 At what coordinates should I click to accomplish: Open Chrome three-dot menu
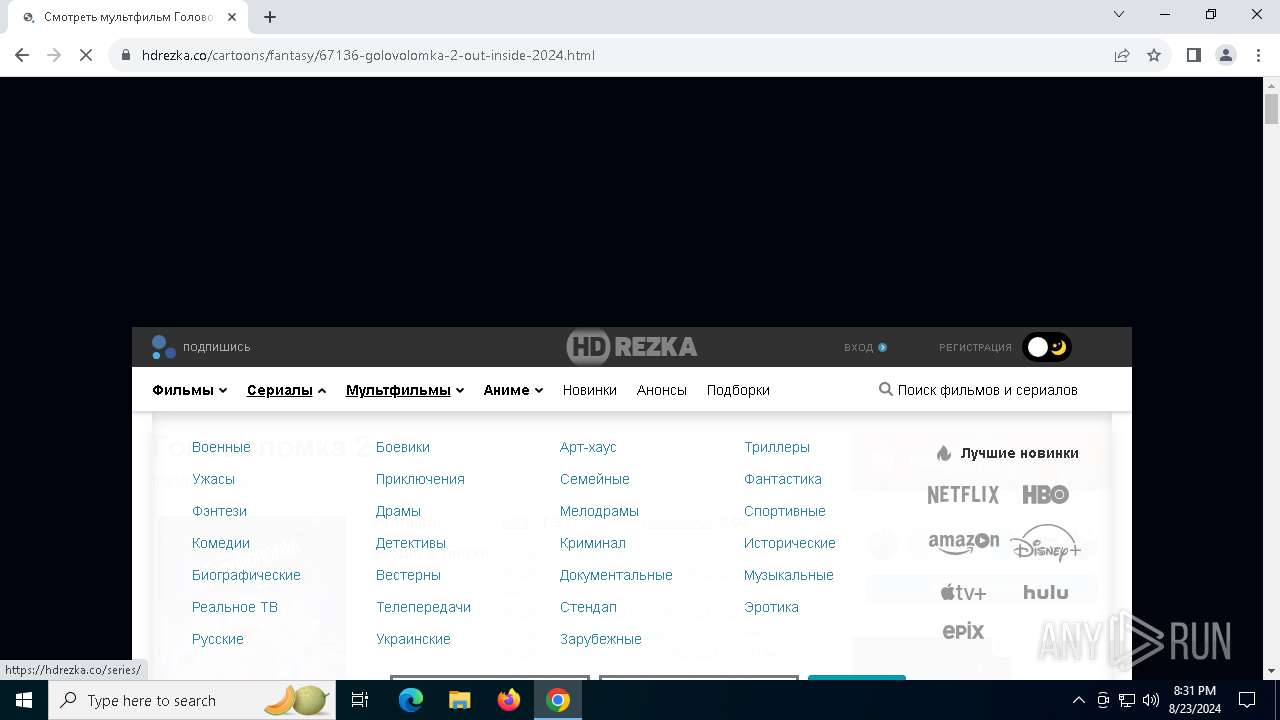tap(1258, 55)
